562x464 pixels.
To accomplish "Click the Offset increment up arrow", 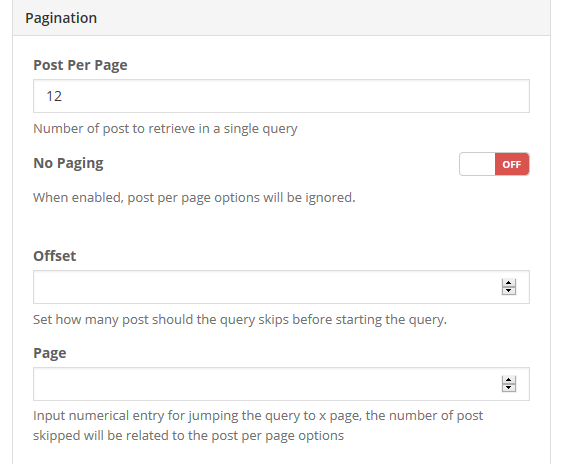I will pos(509,283).
